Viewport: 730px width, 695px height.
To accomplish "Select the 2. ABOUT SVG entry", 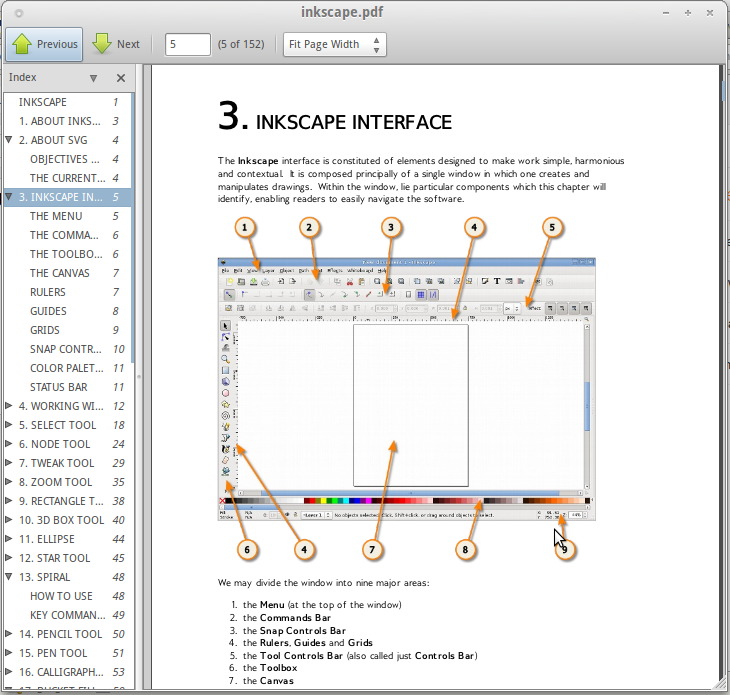I will (68, 140).
